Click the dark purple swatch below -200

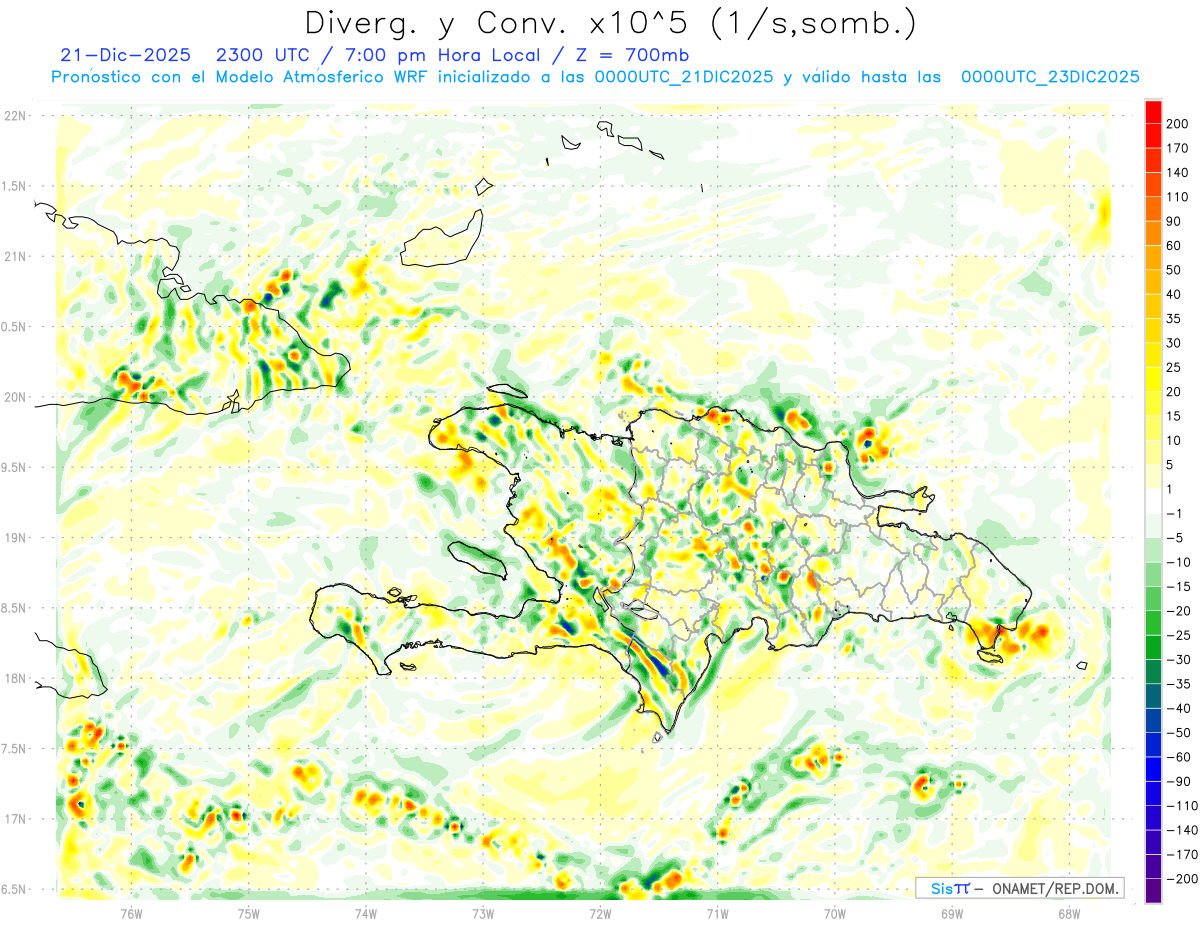coord(1153,890)
